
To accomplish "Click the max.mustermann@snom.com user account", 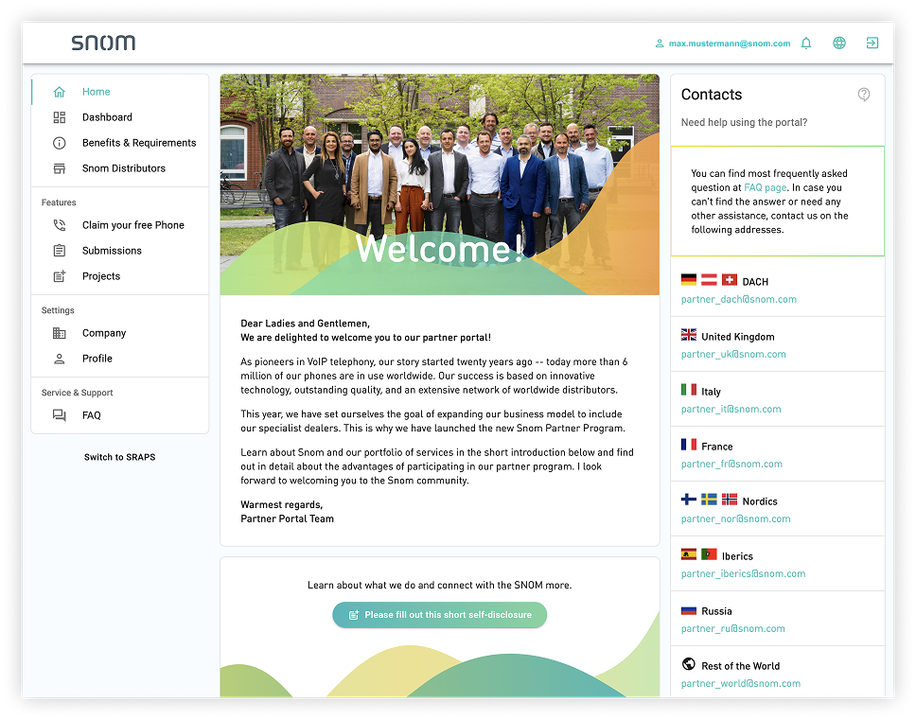I will click(x=729, y=44).
